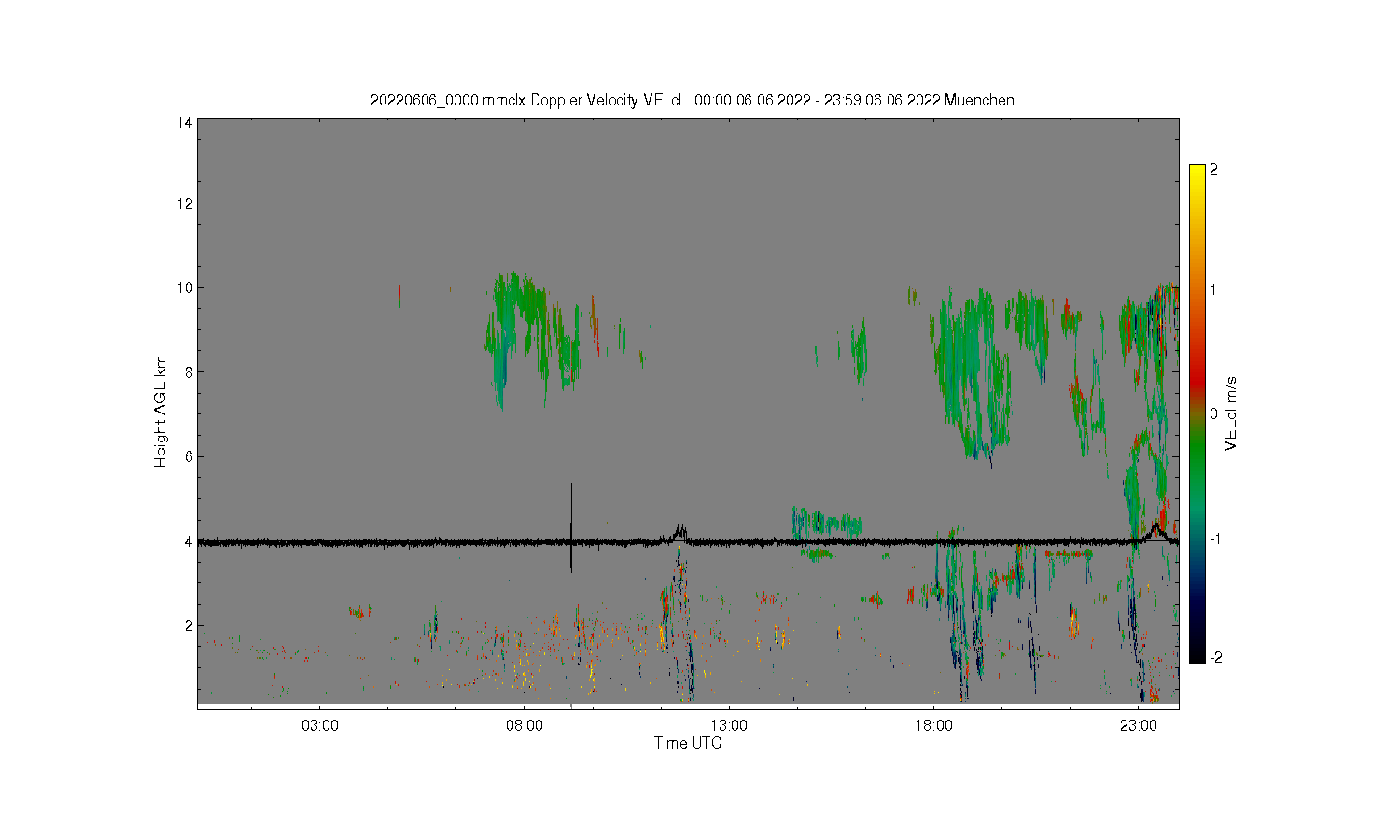
Task: Click the 'VELcl m/s' colorbar label
Action: (x=1231, y=413)
